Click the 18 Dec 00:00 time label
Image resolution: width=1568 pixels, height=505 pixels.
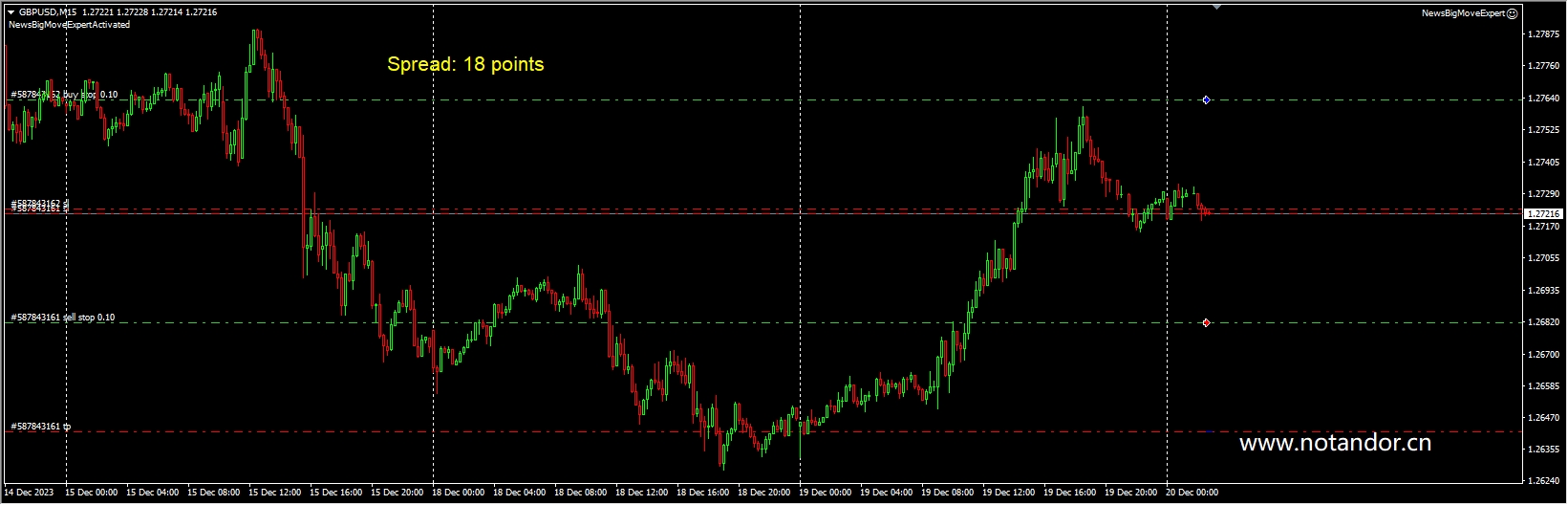click(x=460, y=493)
